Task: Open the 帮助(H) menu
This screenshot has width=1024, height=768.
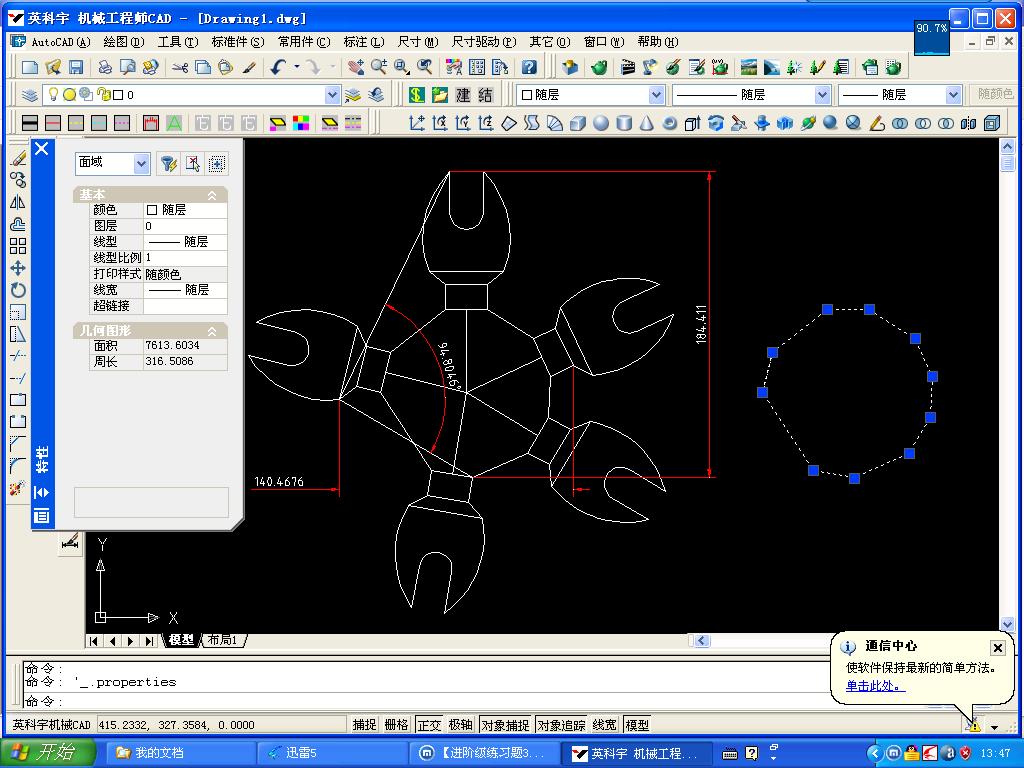Action: [x=658, y=42]
